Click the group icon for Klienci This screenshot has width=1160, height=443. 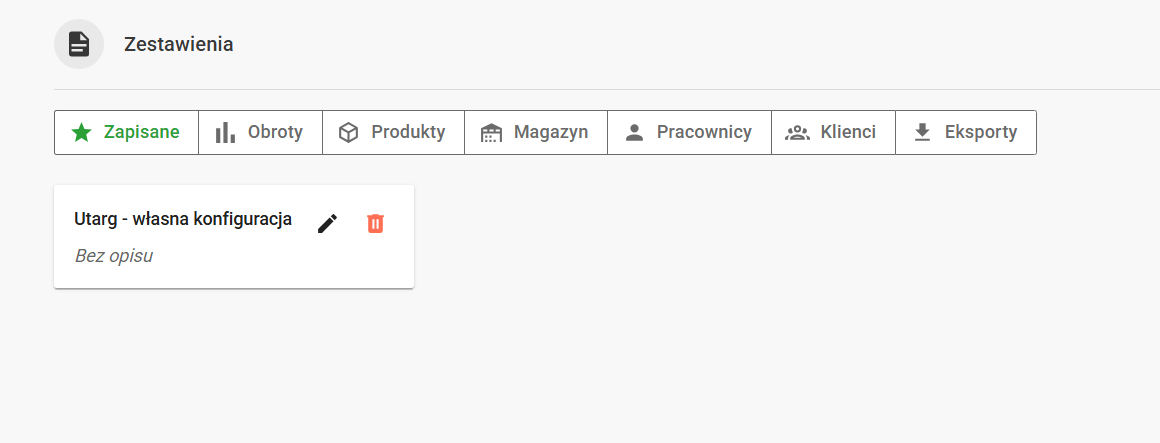pyautogui.click(x=797, y=132)
